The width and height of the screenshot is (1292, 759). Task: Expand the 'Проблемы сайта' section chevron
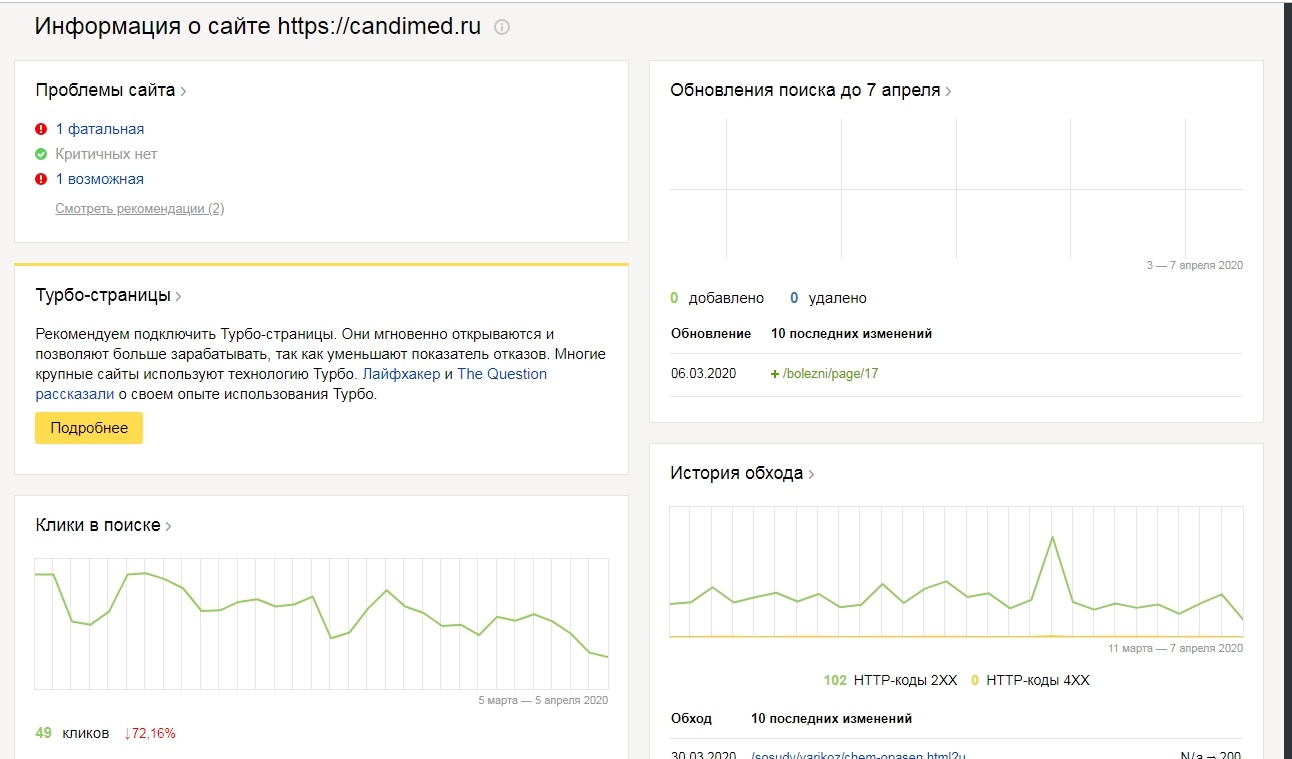pos(184,91)
